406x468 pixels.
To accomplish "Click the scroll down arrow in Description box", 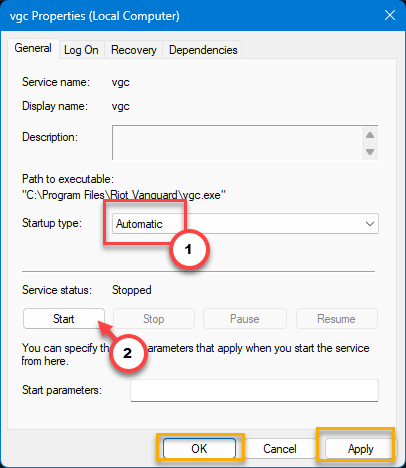I will click(x=370, y=152).
